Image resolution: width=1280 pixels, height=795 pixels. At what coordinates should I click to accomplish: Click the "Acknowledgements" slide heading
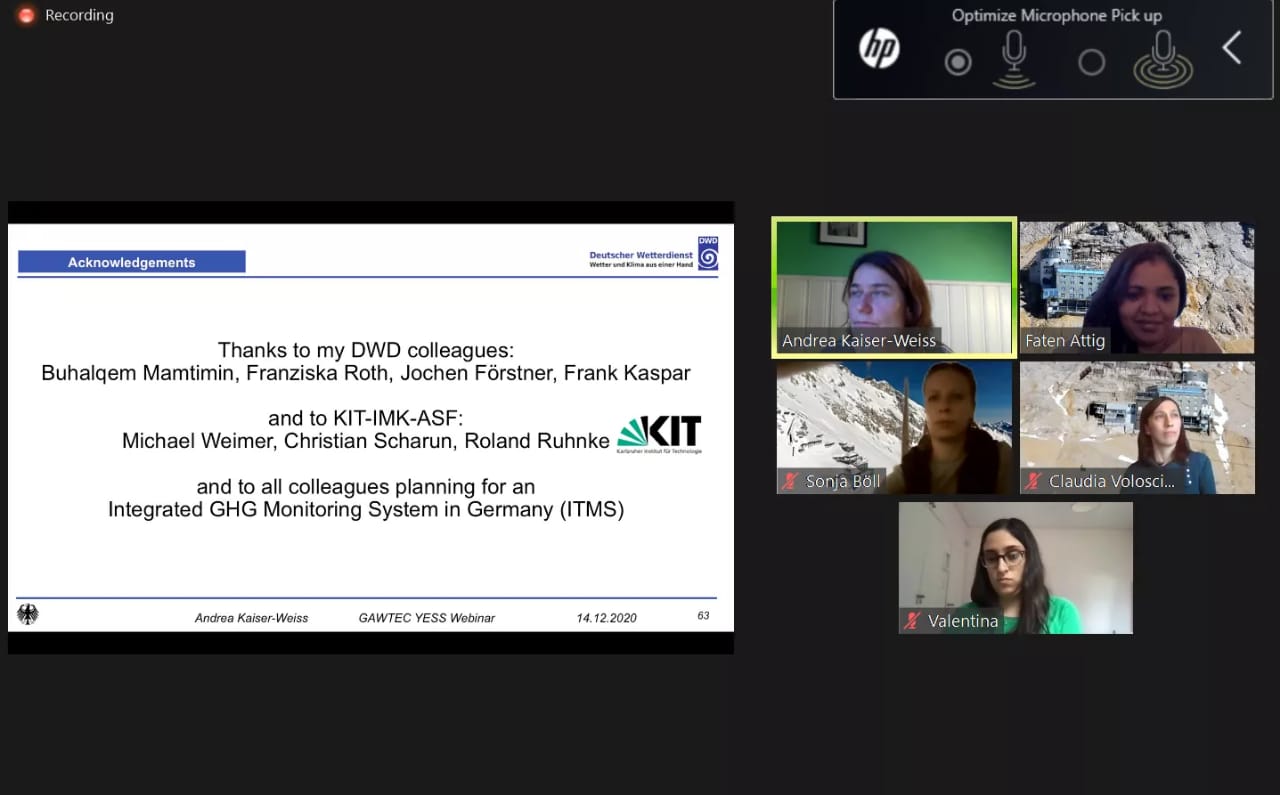(132, 262)
